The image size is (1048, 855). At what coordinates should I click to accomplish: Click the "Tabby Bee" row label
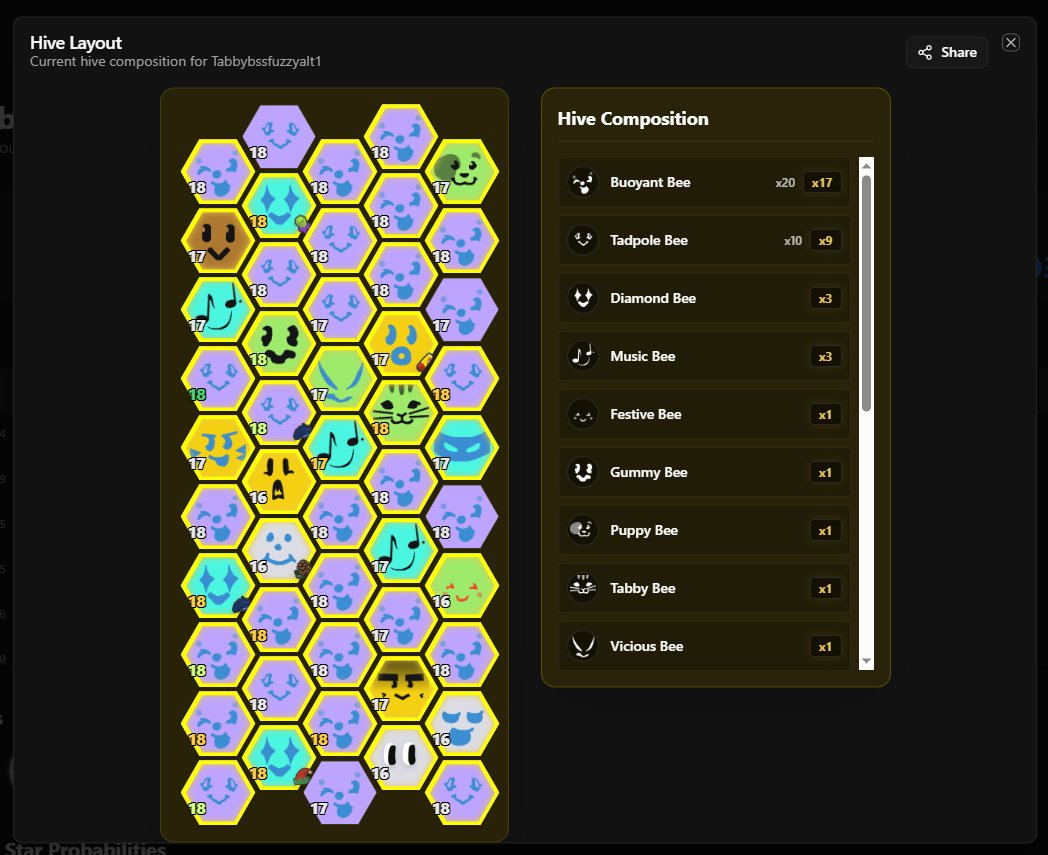(x=642, y=588)
